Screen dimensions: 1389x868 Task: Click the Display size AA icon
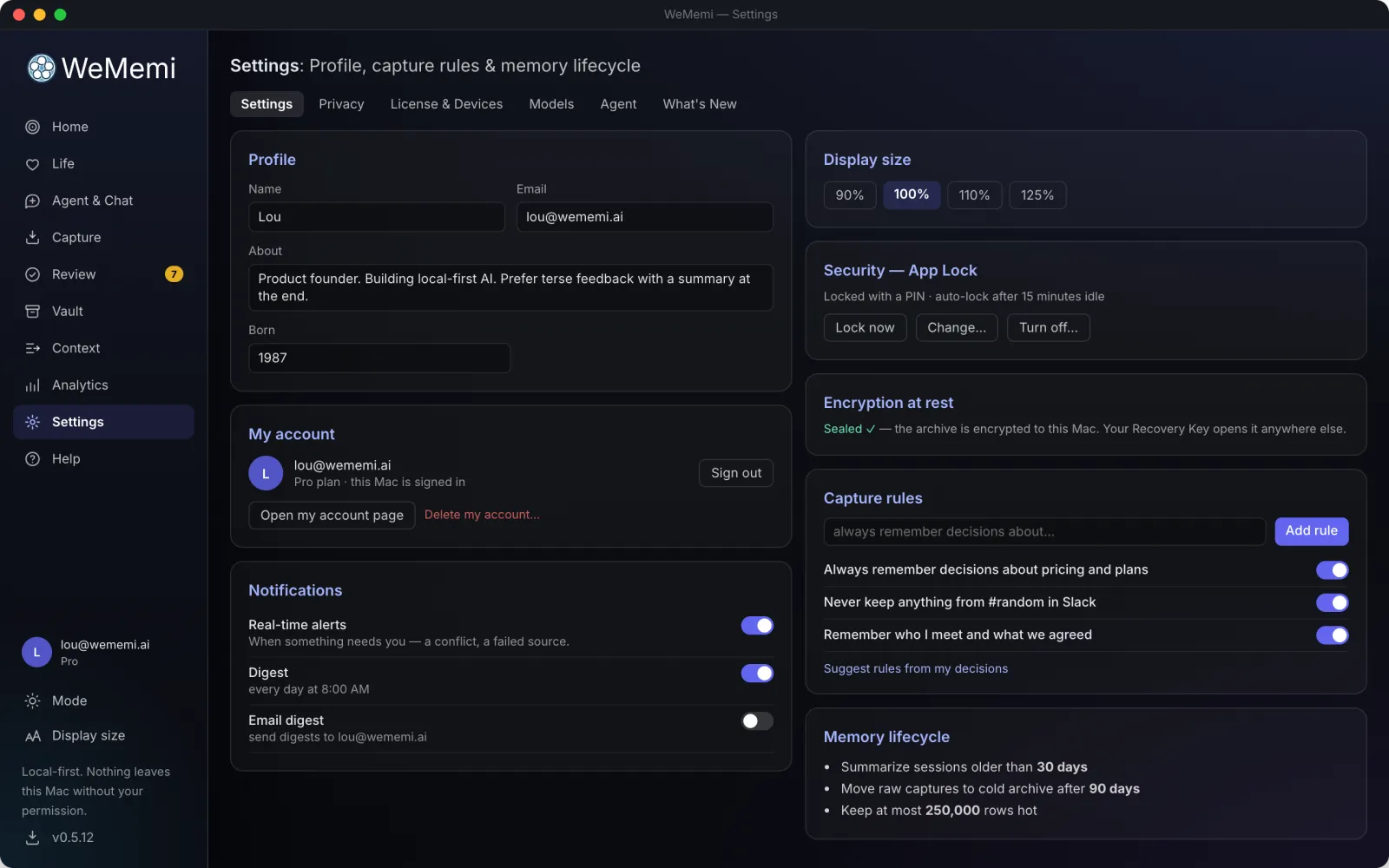coord(32,736)
